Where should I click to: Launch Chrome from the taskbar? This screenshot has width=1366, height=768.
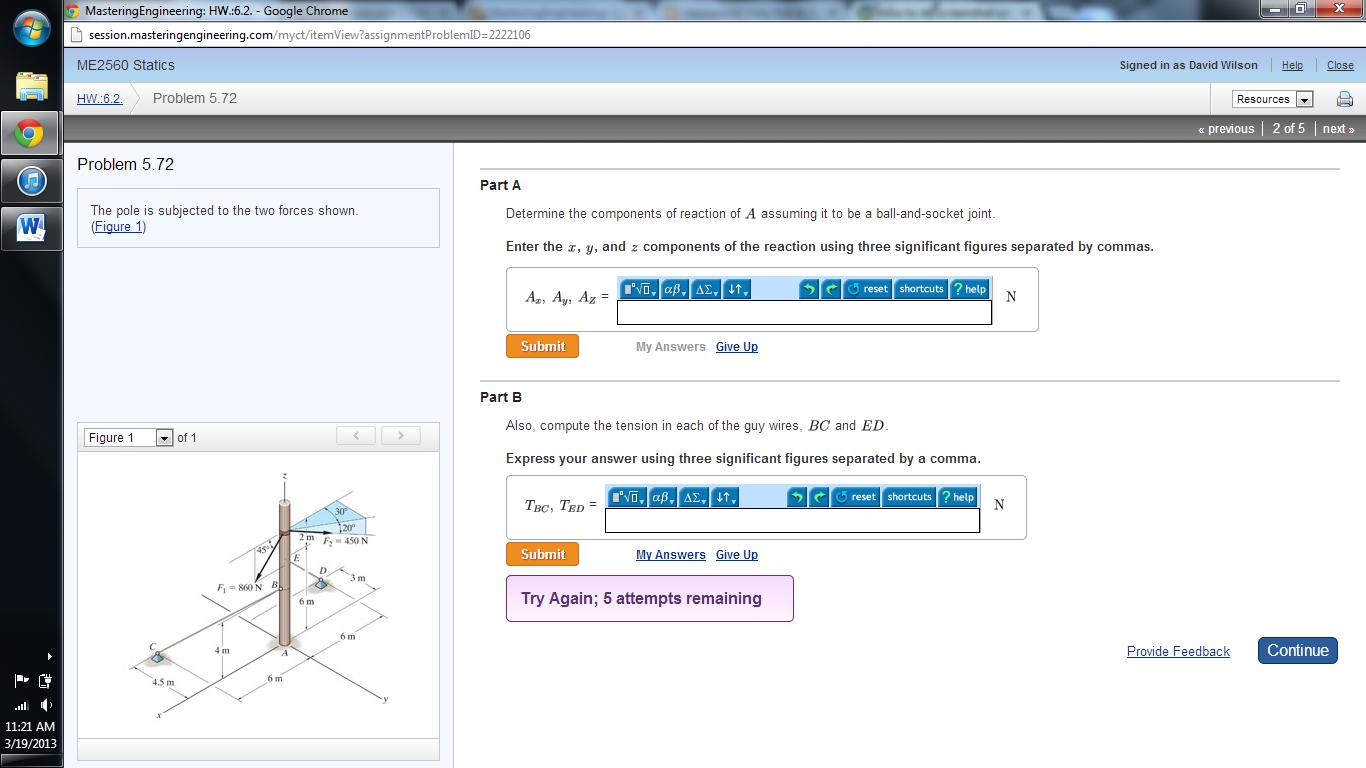coord(30,131)
